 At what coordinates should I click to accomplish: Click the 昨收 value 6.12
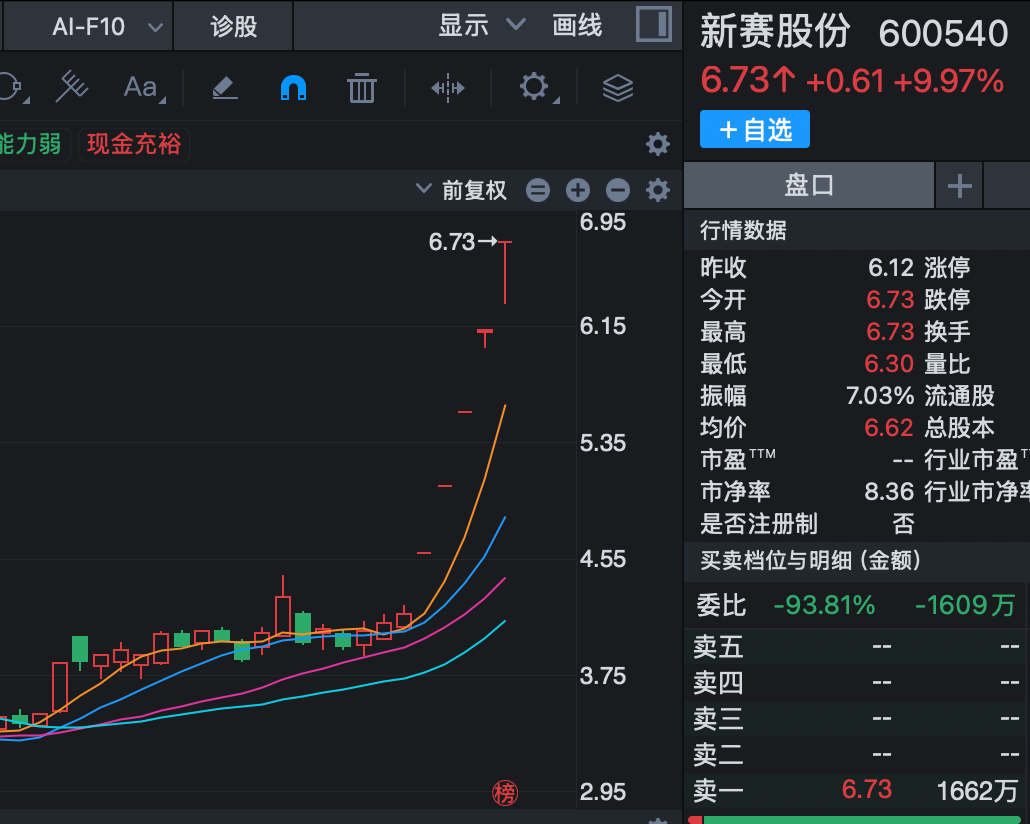pos(891,267)
